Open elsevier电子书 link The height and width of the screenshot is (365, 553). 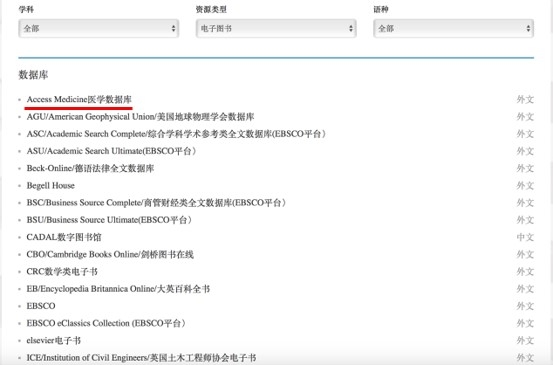[x=54, y=341]
